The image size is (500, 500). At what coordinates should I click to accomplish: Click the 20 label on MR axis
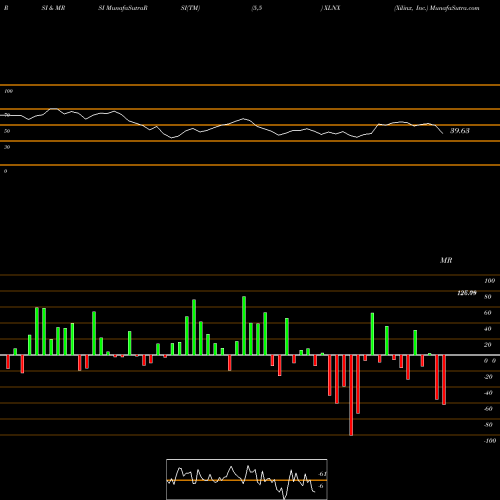point(488,345)
